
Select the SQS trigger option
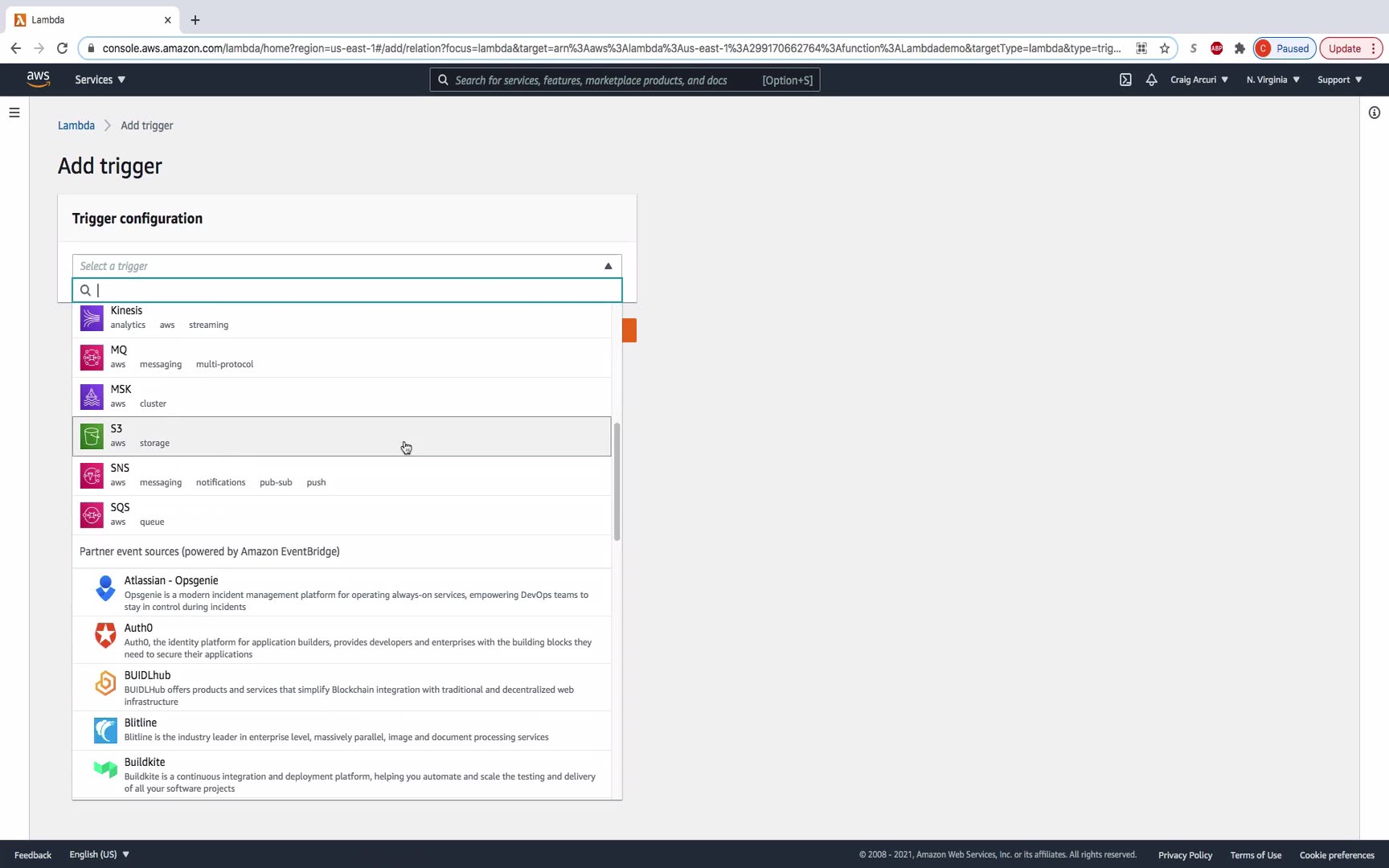pos(342,515)
